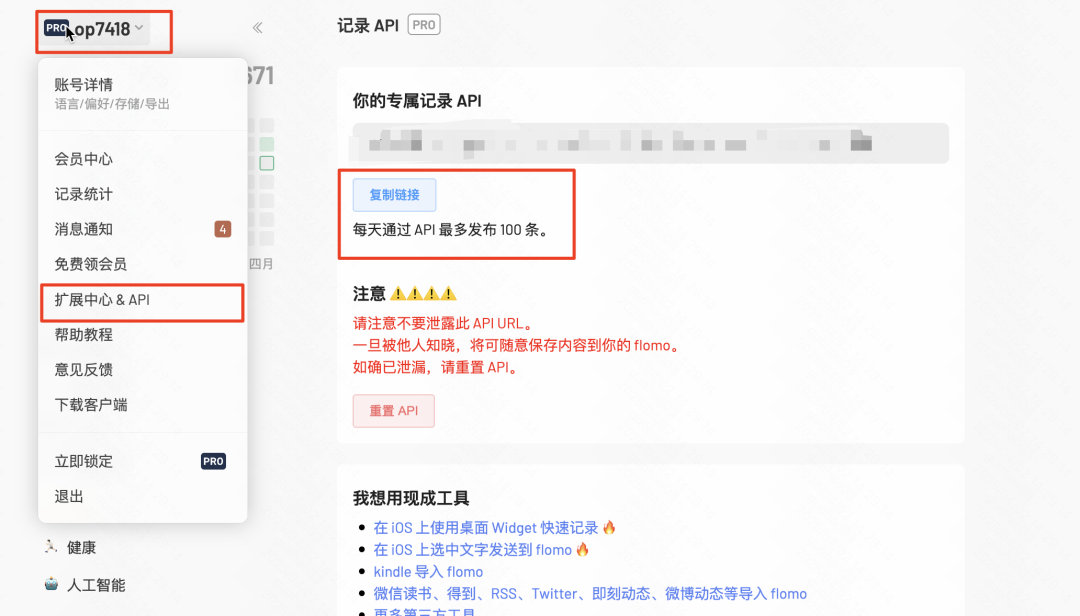Collapse the sidebar with double chevron icon
This screenshot has width=1080, height=616.
tap(257, 28)
